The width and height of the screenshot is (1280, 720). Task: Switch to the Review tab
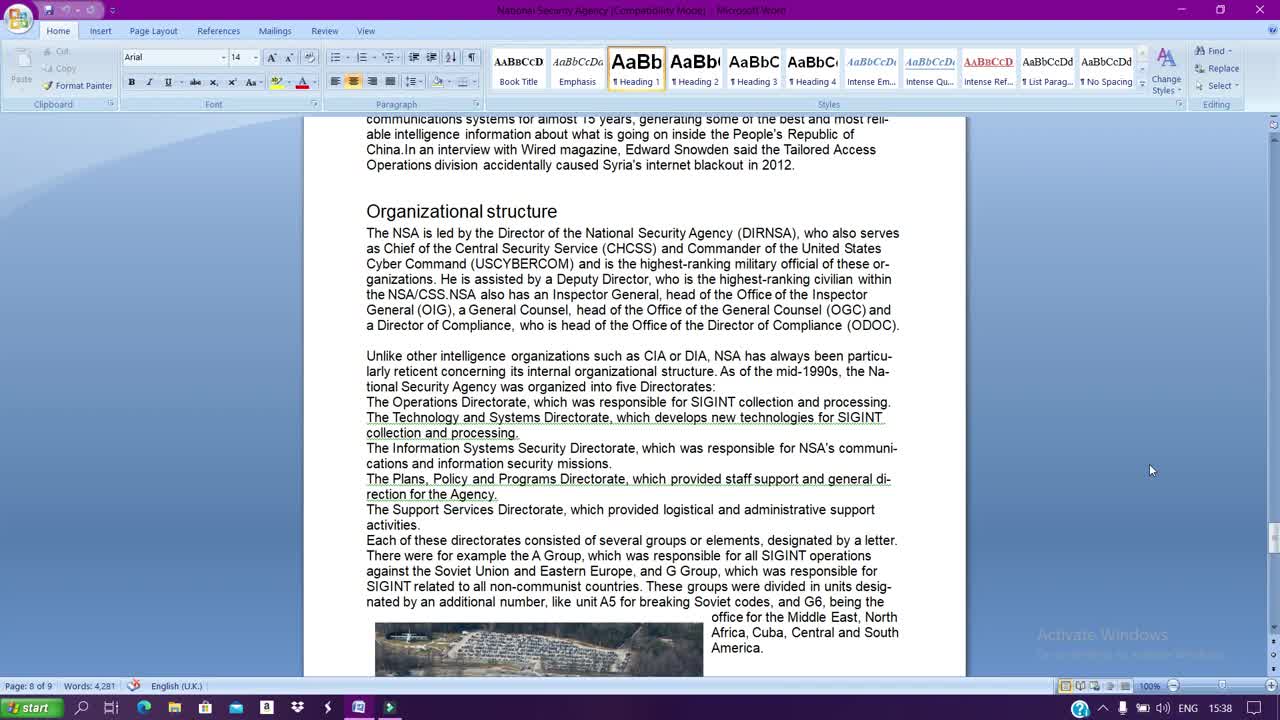pos(324,31)
